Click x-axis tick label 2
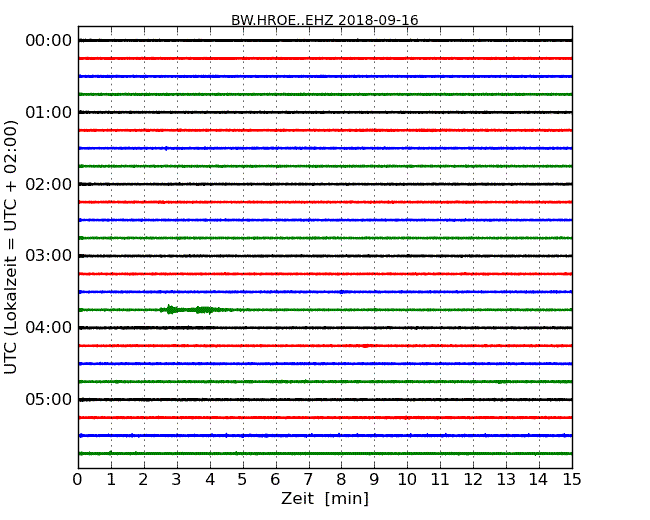The image size is (650, 520). coord(143,480)
